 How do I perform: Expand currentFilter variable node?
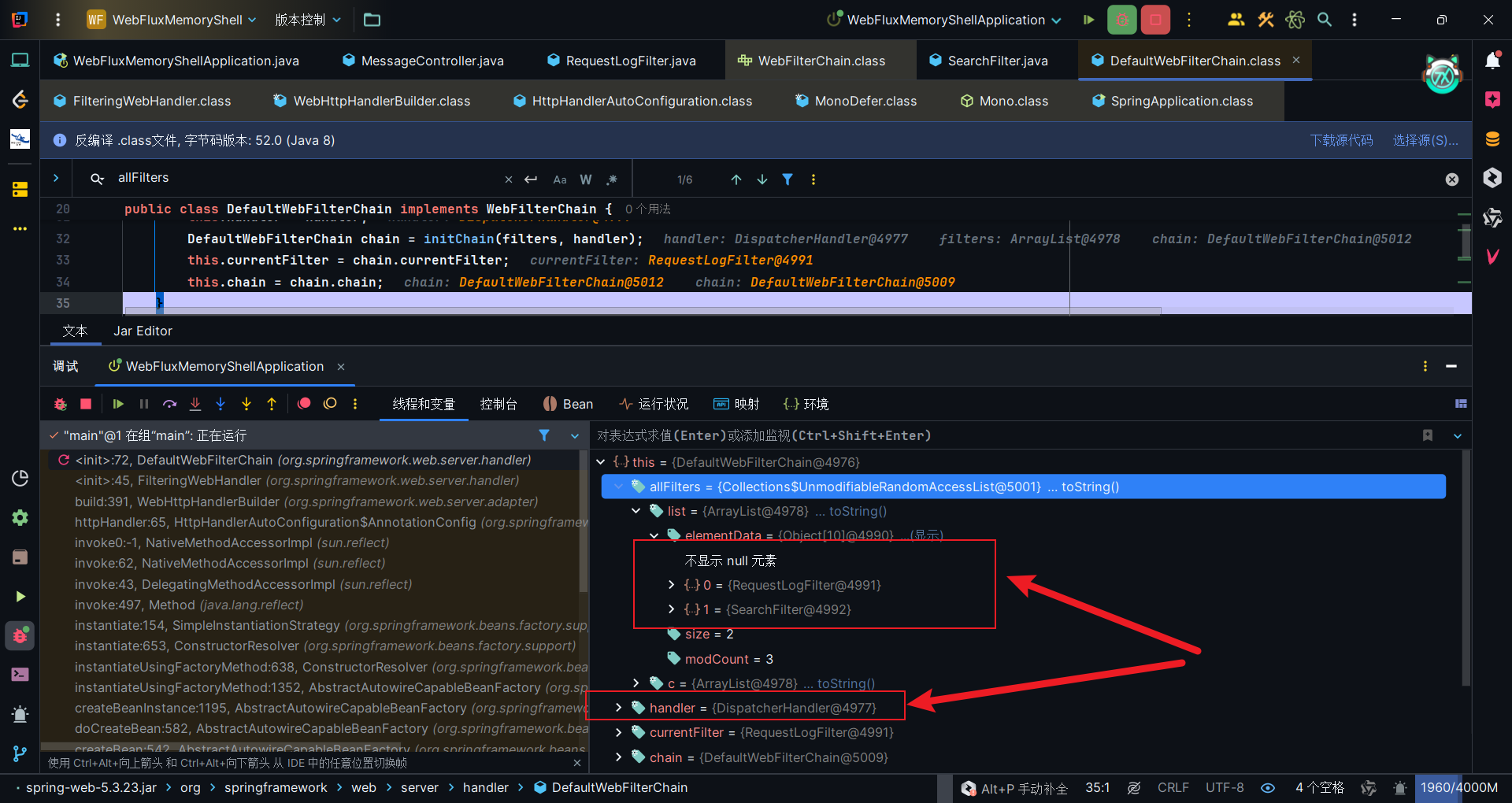click(x=618, y=732)
